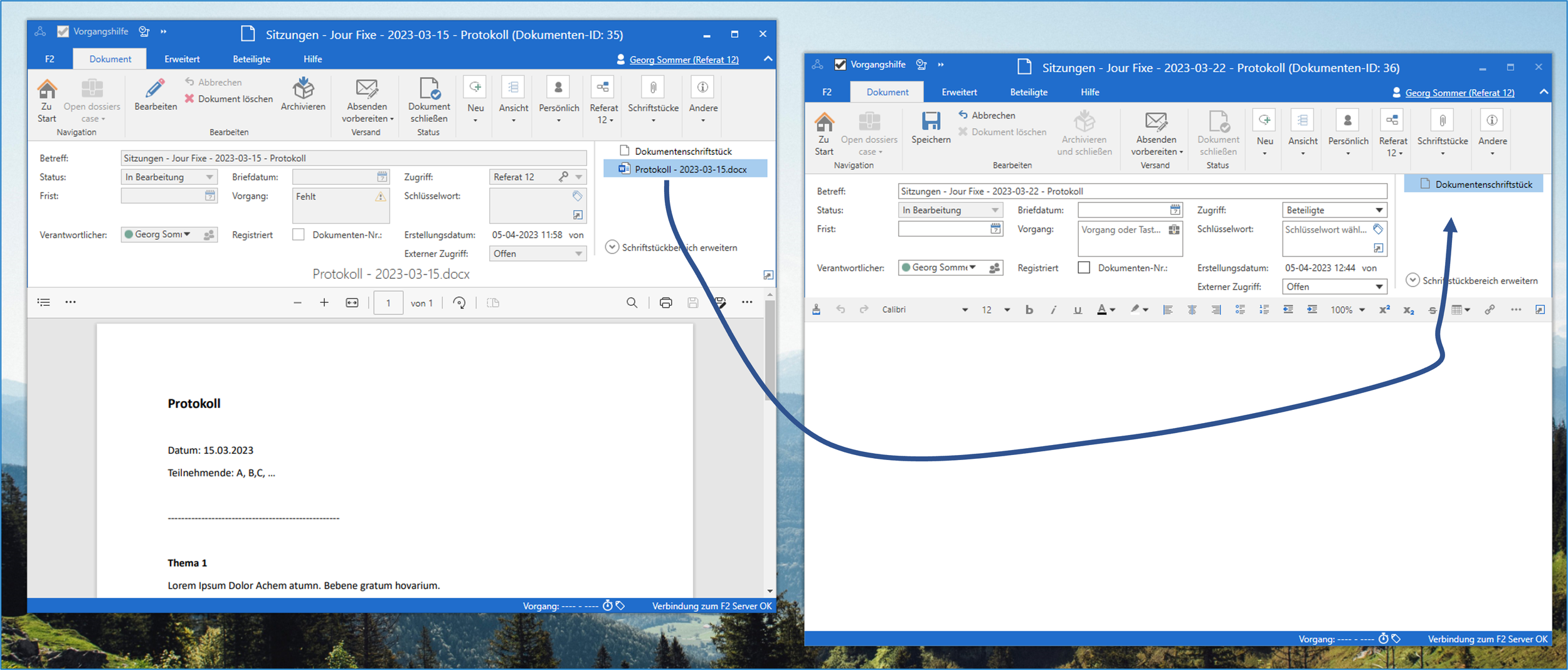Open Ansicht menu in right window

1303,133
